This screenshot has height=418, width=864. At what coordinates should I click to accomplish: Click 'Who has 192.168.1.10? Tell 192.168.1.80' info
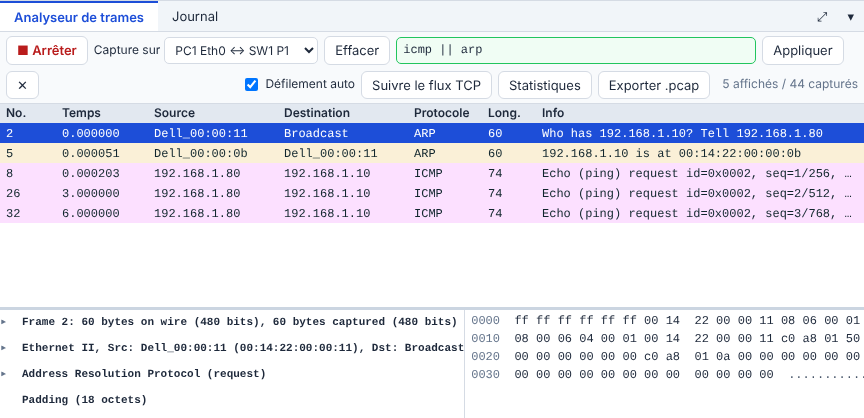pyautogui.click(x=682, y=133)
